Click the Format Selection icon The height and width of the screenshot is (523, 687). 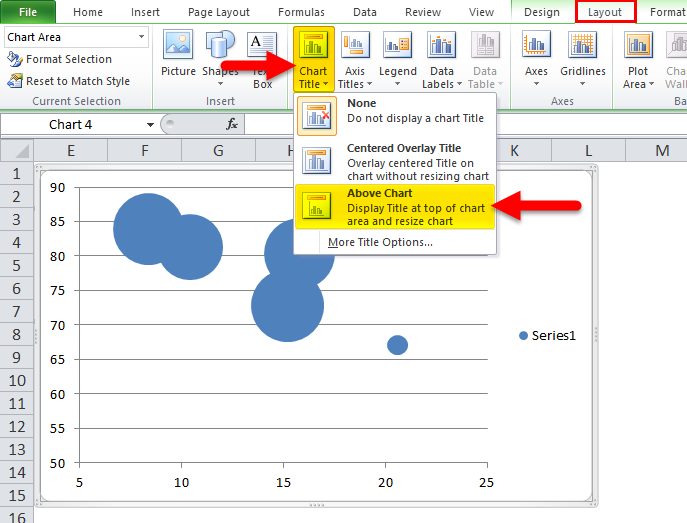point(14,59)
